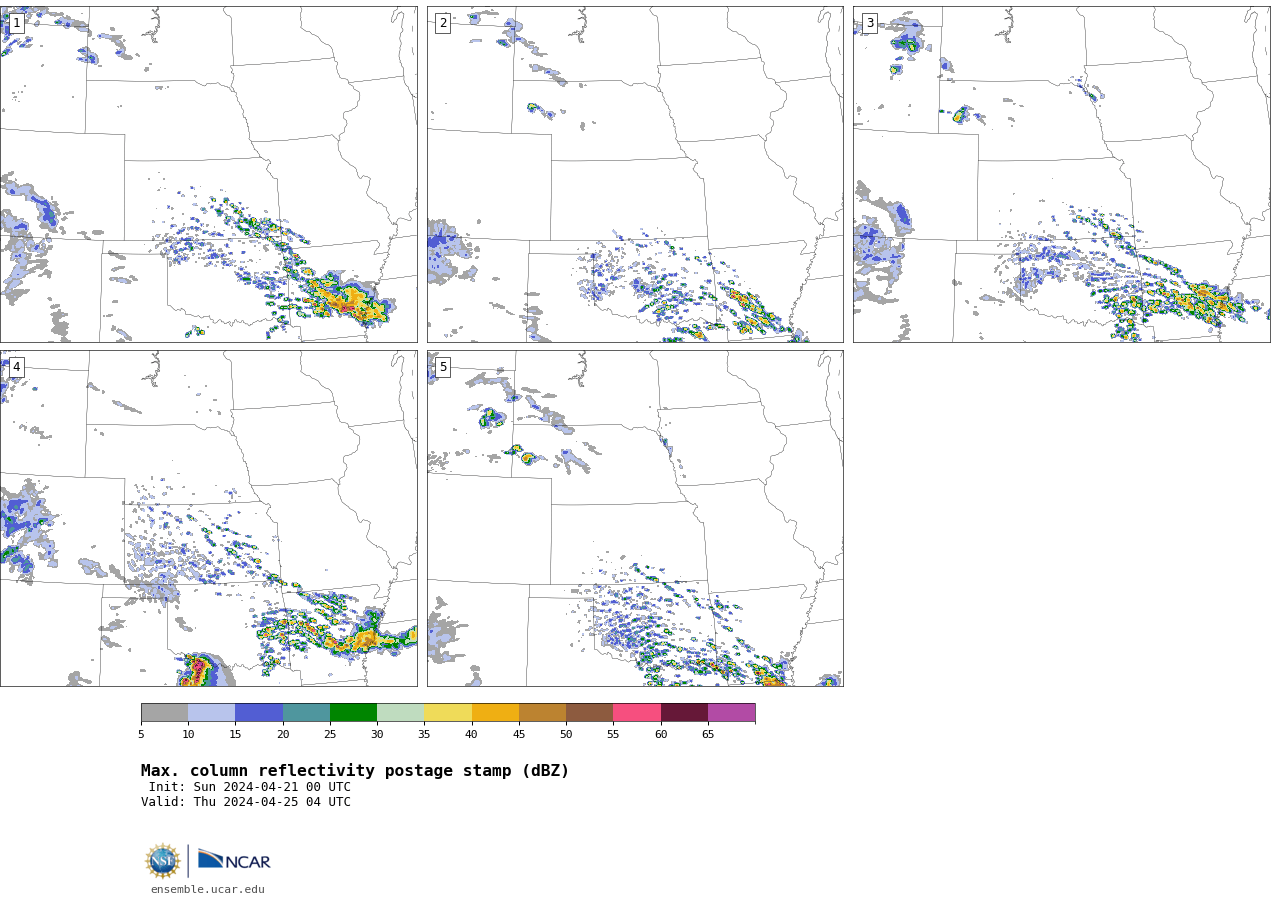Click the colorbar tick label 50
The width and height of the screenshot is (1280, 901).
tap(566, 735)
